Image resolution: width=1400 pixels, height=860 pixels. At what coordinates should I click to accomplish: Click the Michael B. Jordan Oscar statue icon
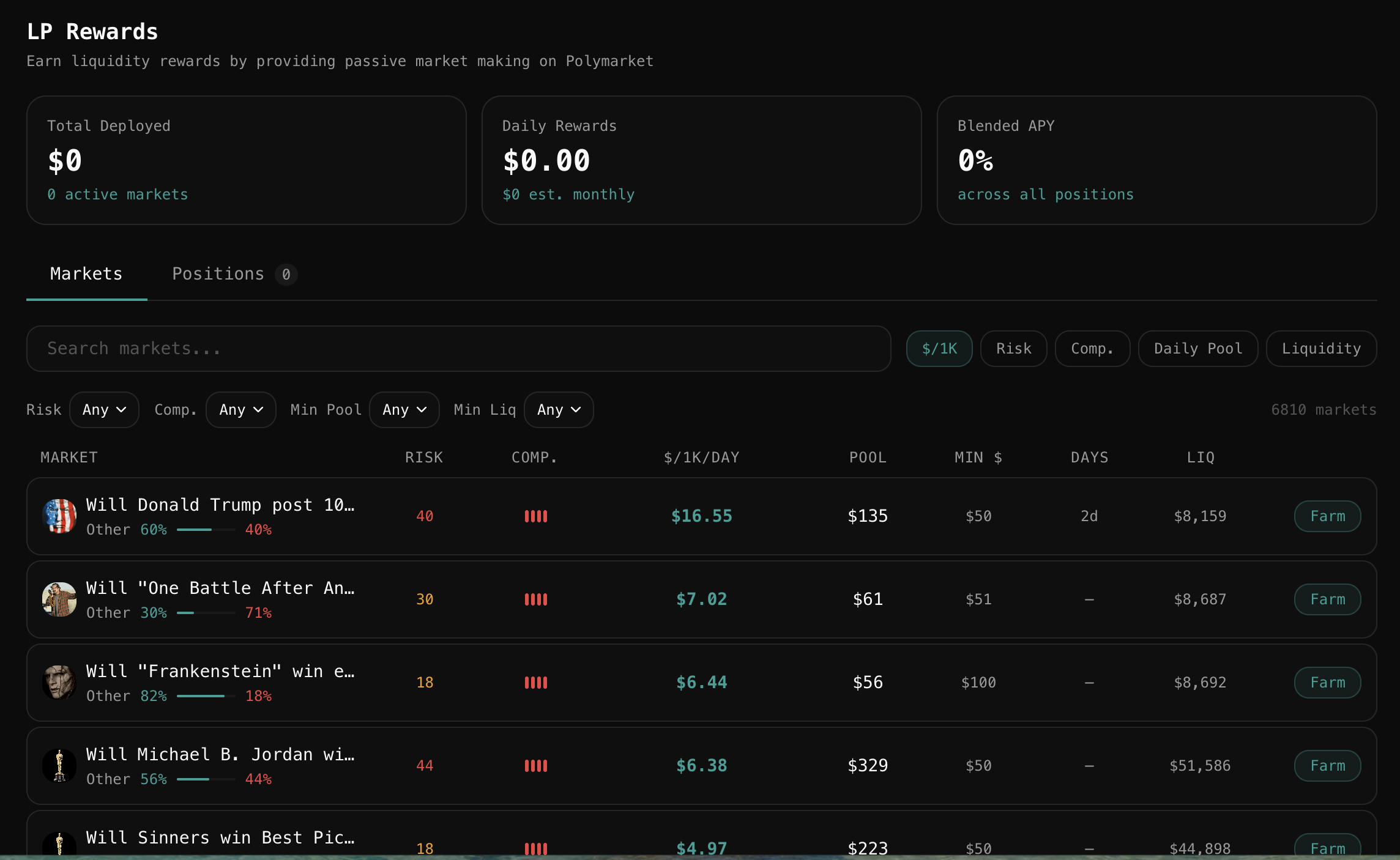tap(59, 766)
